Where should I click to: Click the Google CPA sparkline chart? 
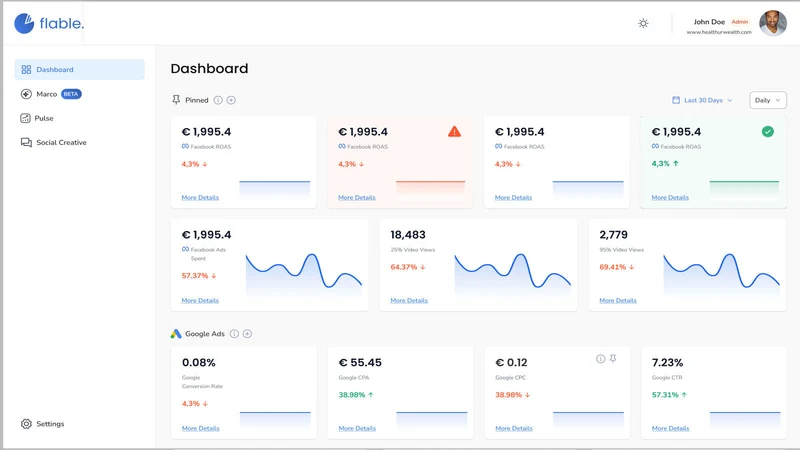(x=432, y=419)
